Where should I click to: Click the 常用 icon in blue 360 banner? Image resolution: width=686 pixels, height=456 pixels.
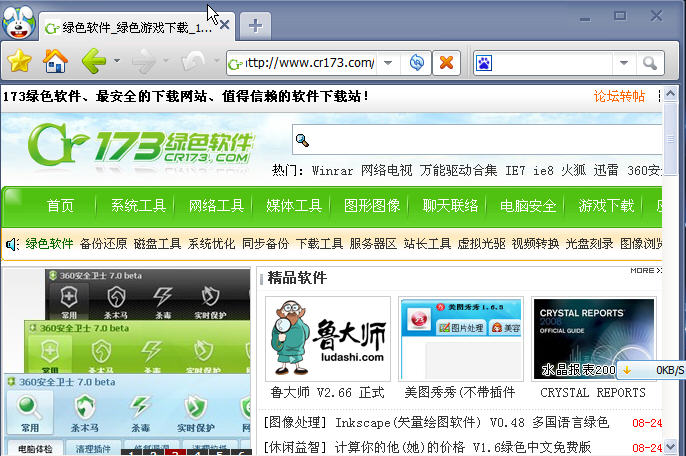pyautogui.click(x=30, y=413)
